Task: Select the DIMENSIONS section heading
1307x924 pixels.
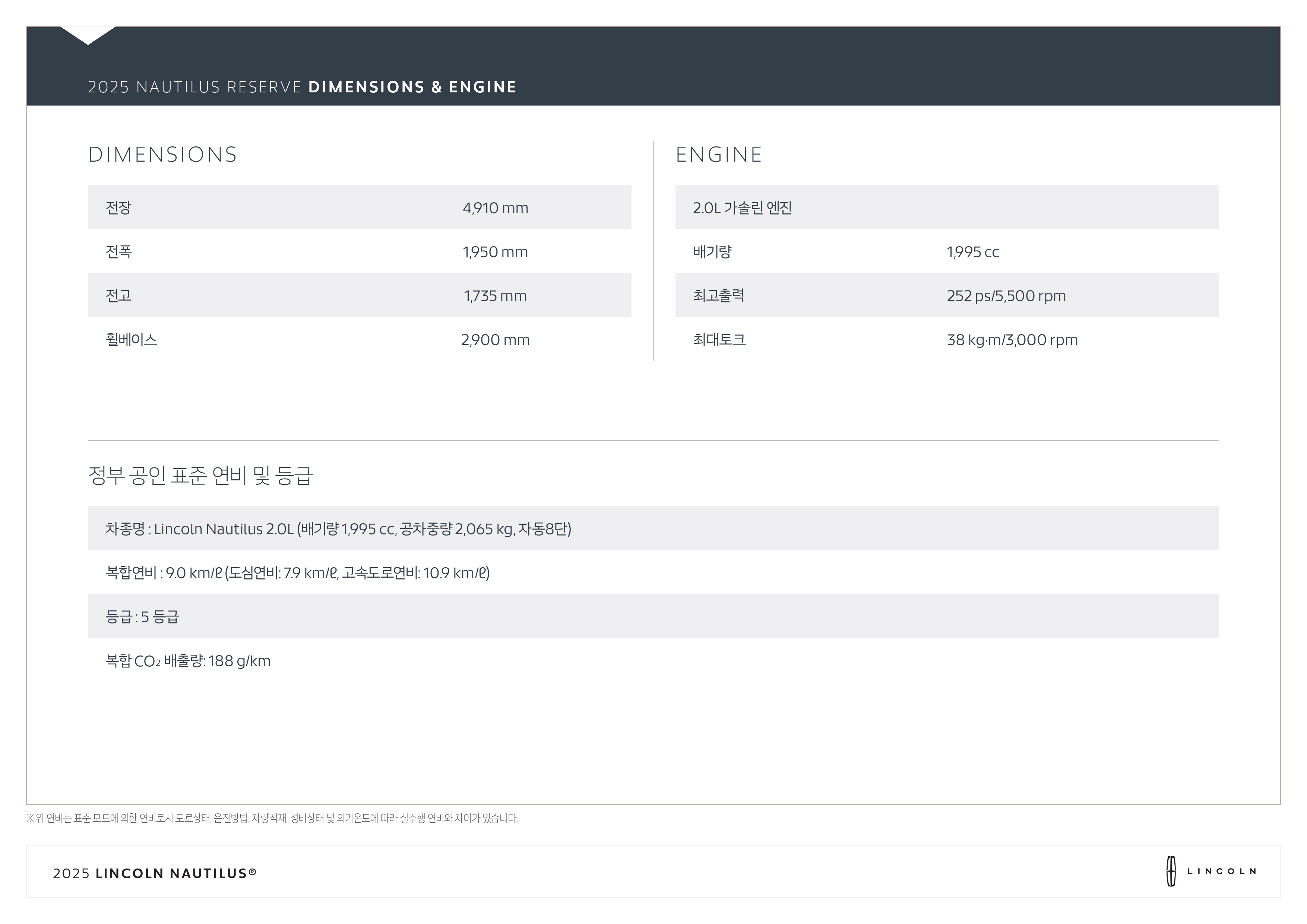Action: [162, 155]
